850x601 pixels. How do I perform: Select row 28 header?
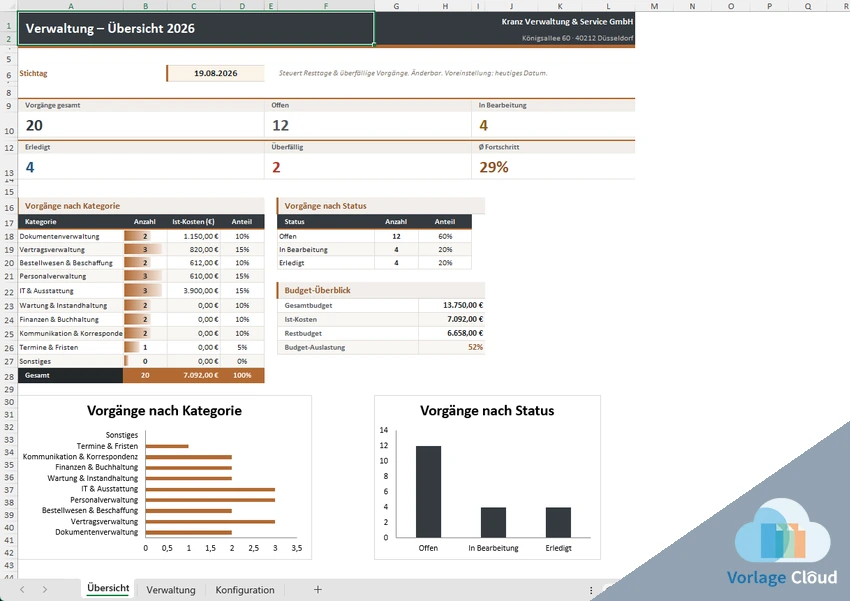point(9,377)
